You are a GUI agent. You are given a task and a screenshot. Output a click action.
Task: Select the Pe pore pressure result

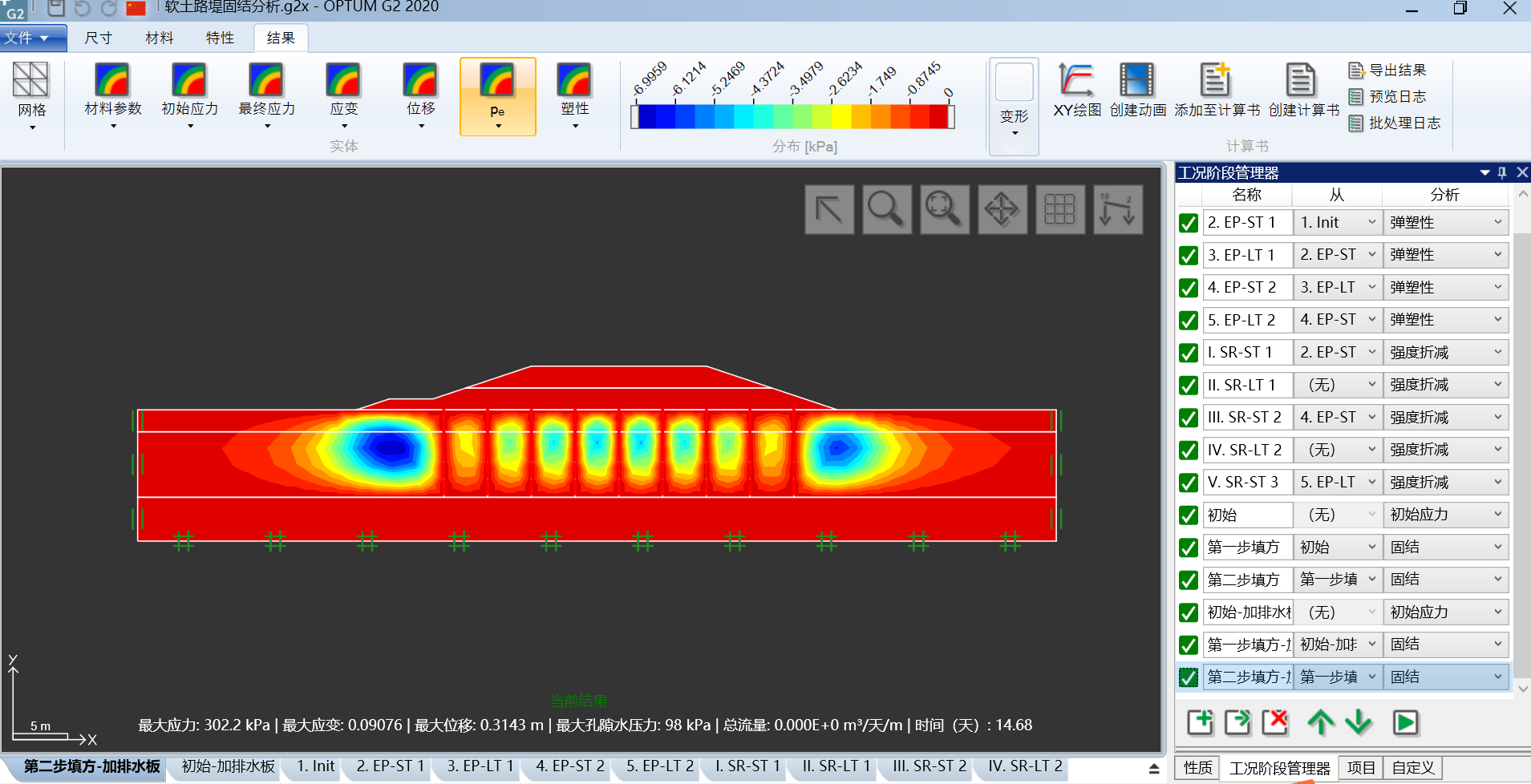click(498, 96)
